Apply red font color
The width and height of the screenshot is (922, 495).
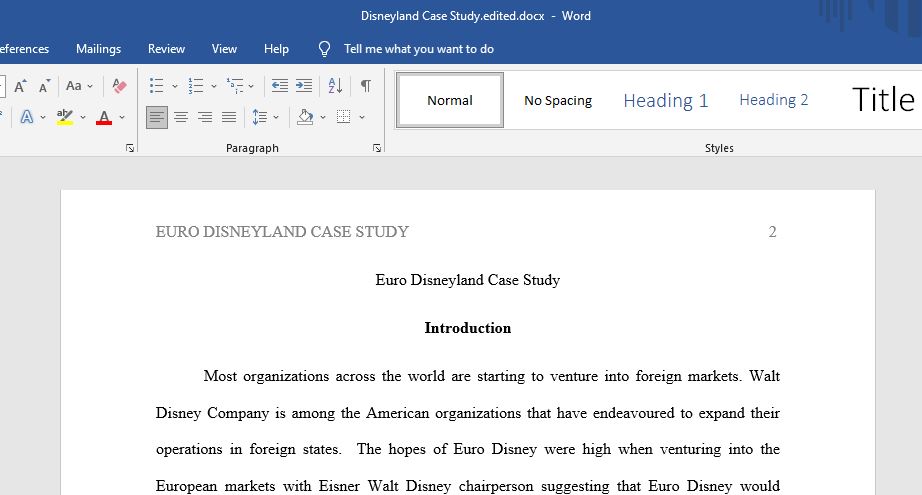[104, 117]
